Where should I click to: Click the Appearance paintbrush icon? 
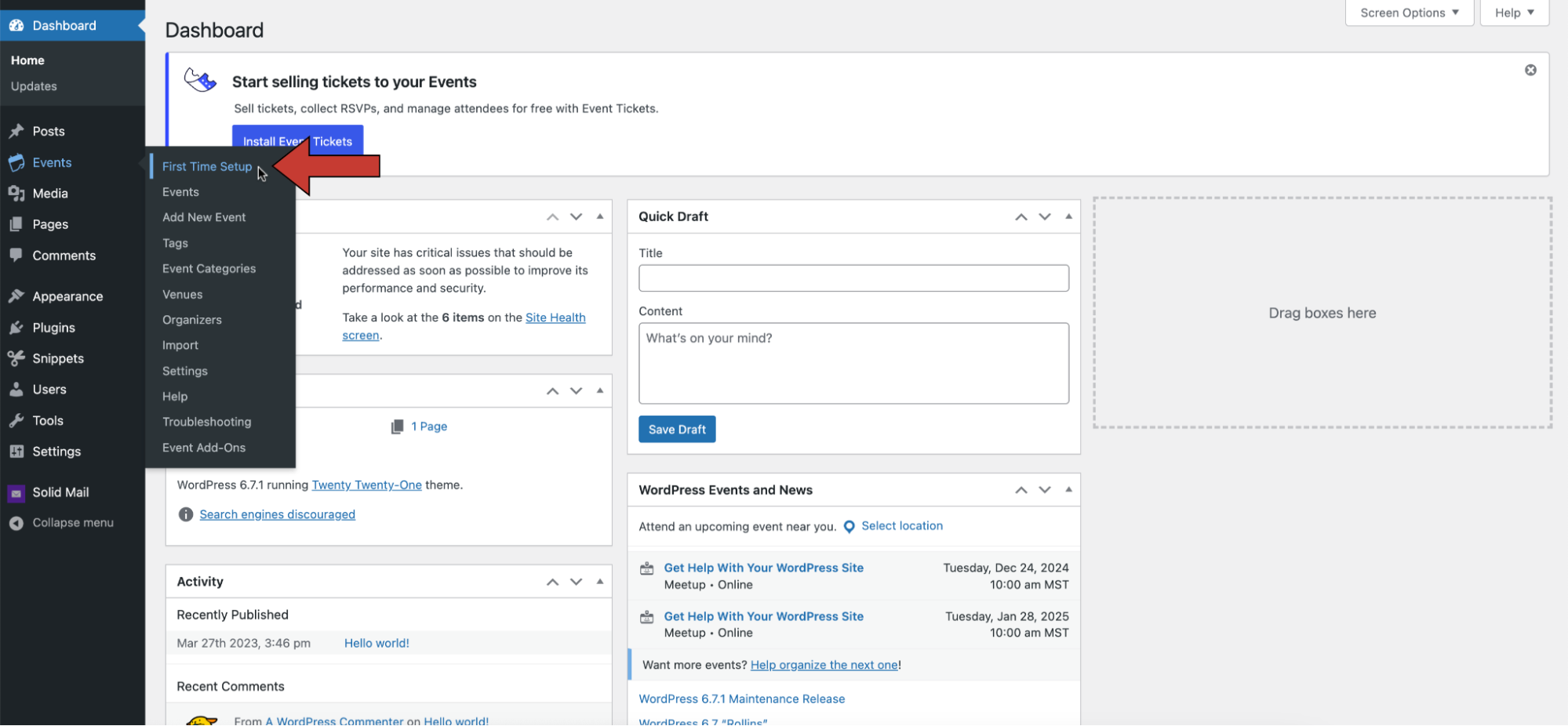16,296
